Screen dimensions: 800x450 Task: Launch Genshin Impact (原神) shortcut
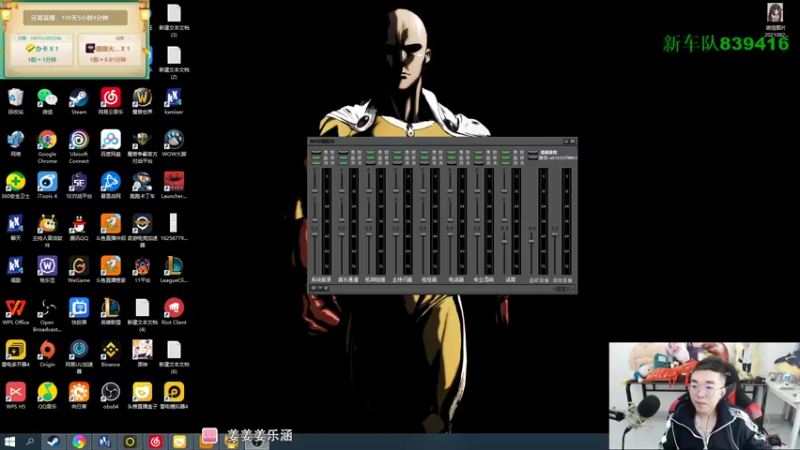pos(142,354)
